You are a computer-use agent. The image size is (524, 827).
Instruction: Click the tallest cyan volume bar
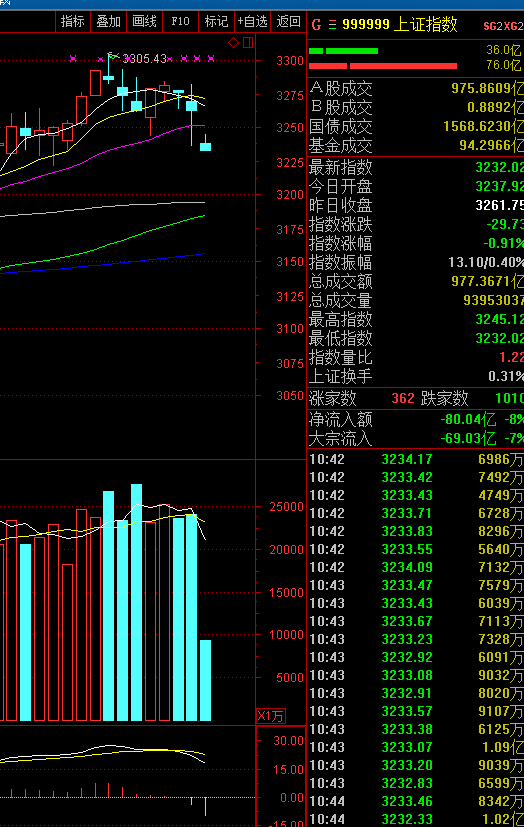[137, 602]
